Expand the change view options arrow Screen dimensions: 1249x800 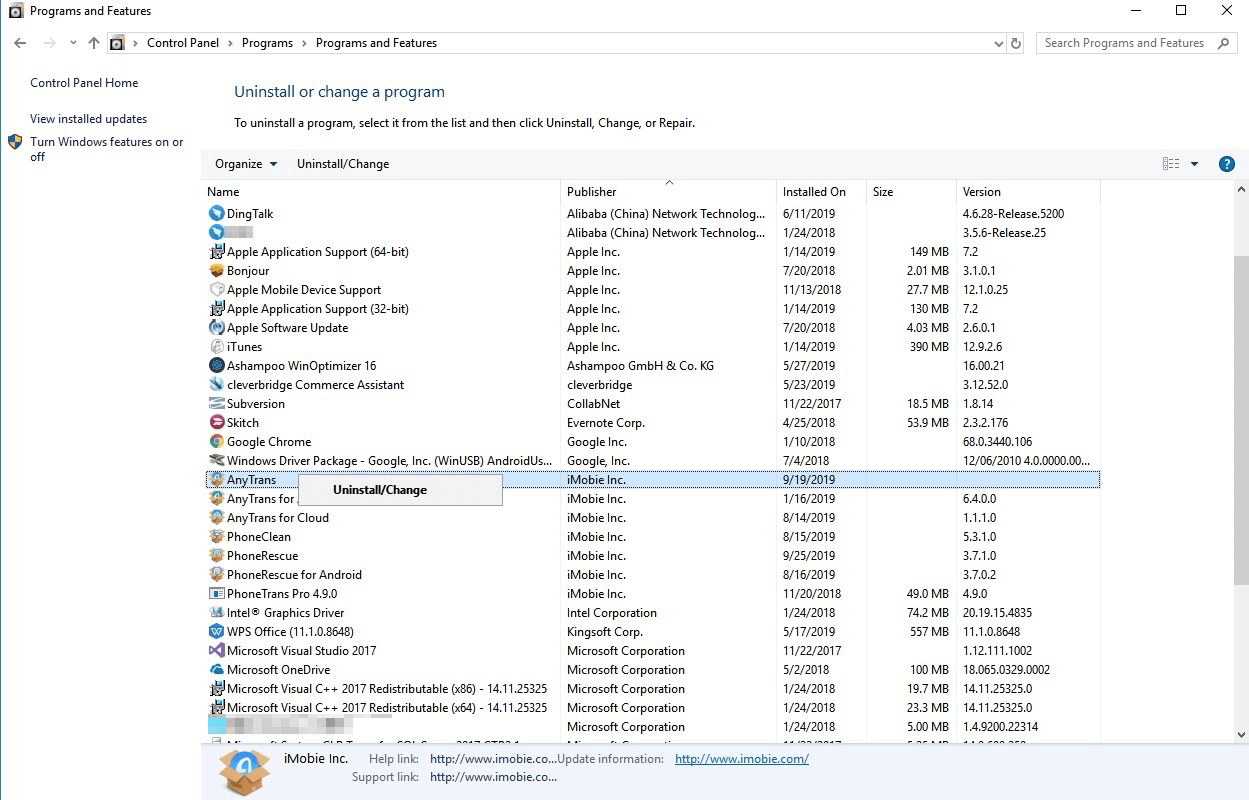pyautogui.click(x=1194, y=164)
